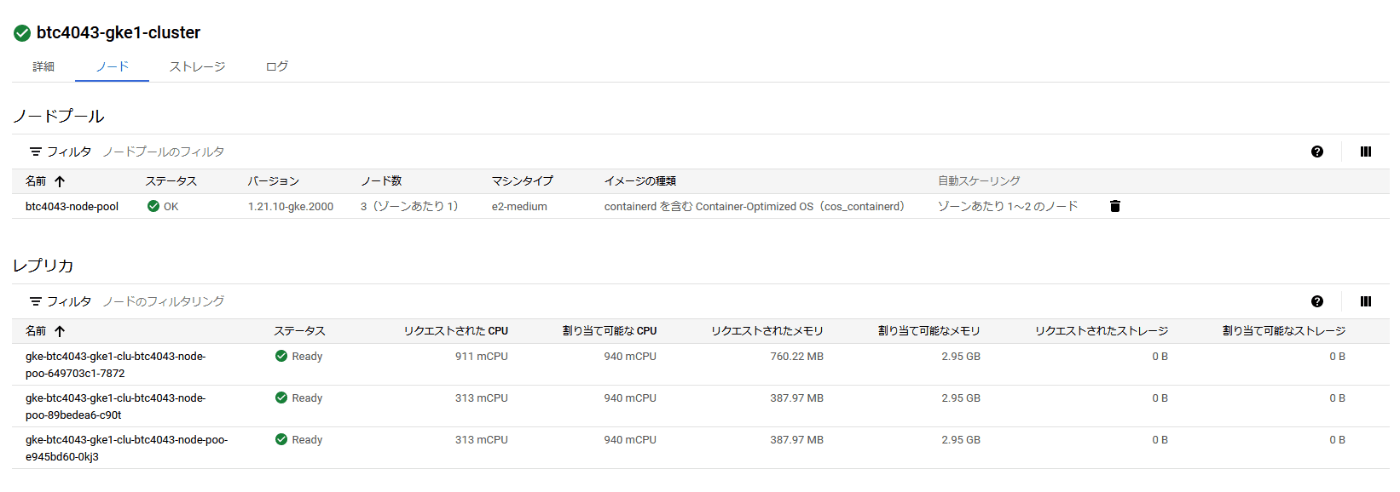Click Ready status icon for node e945bd60-0kj3
Viewport: 1400px width, 492px height.
click(x=281, y=440)
